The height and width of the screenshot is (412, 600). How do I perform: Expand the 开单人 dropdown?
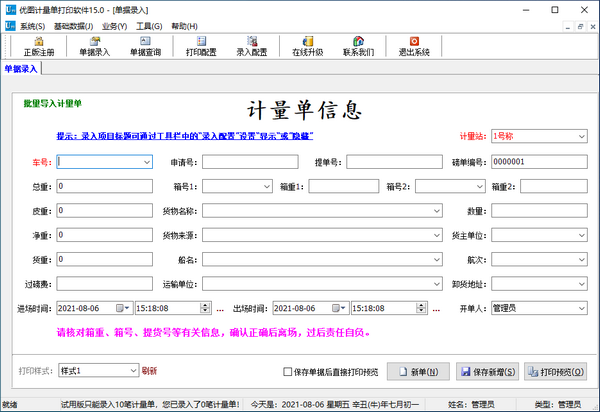(581, 309)
